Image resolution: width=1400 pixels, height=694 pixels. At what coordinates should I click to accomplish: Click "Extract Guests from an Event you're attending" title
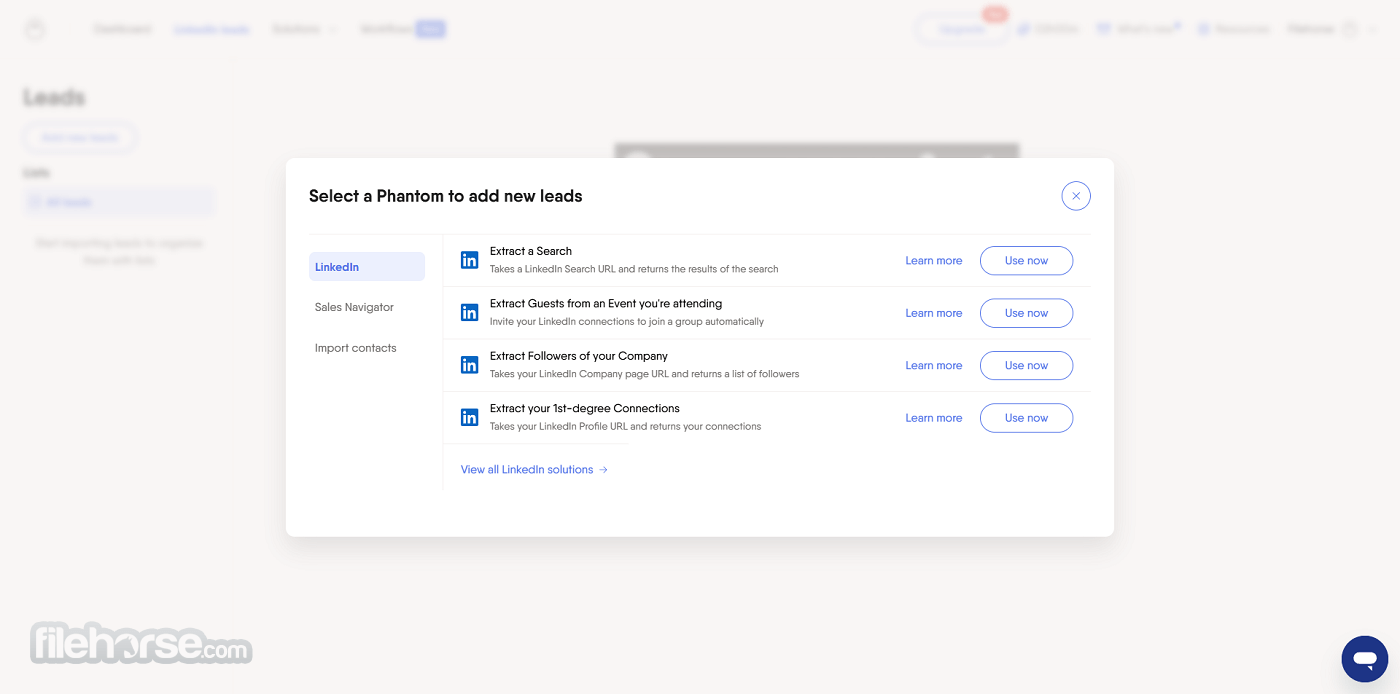pos(606,303)
